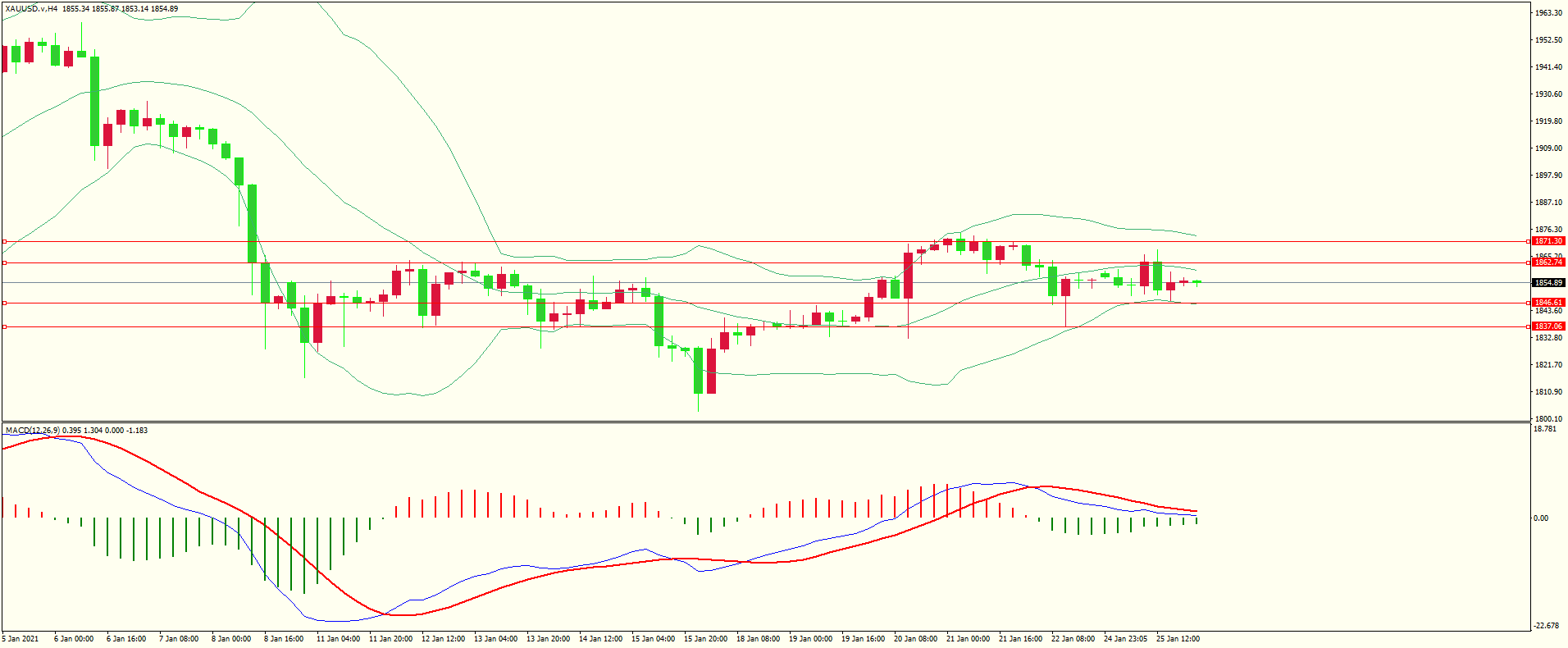Click the 1941.40 price axis value
1568x648 pixels.
[x=1548, y=67]
